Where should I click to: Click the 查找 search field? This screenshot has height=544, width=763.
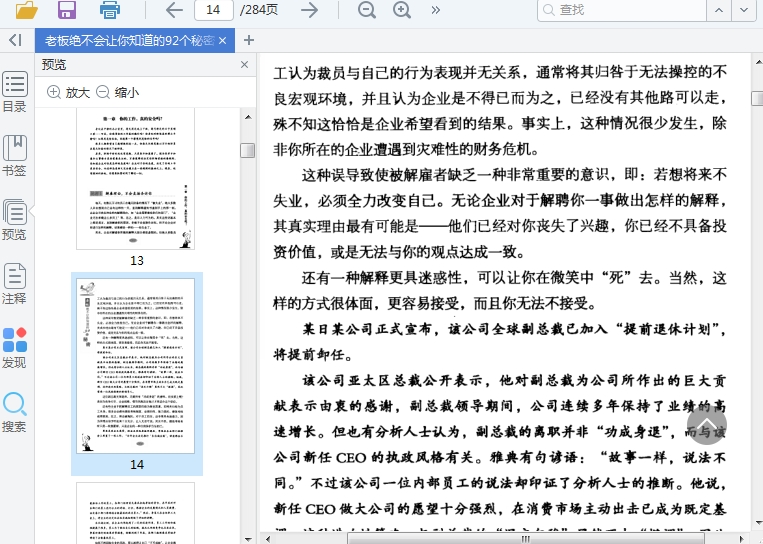coord(621,10)
